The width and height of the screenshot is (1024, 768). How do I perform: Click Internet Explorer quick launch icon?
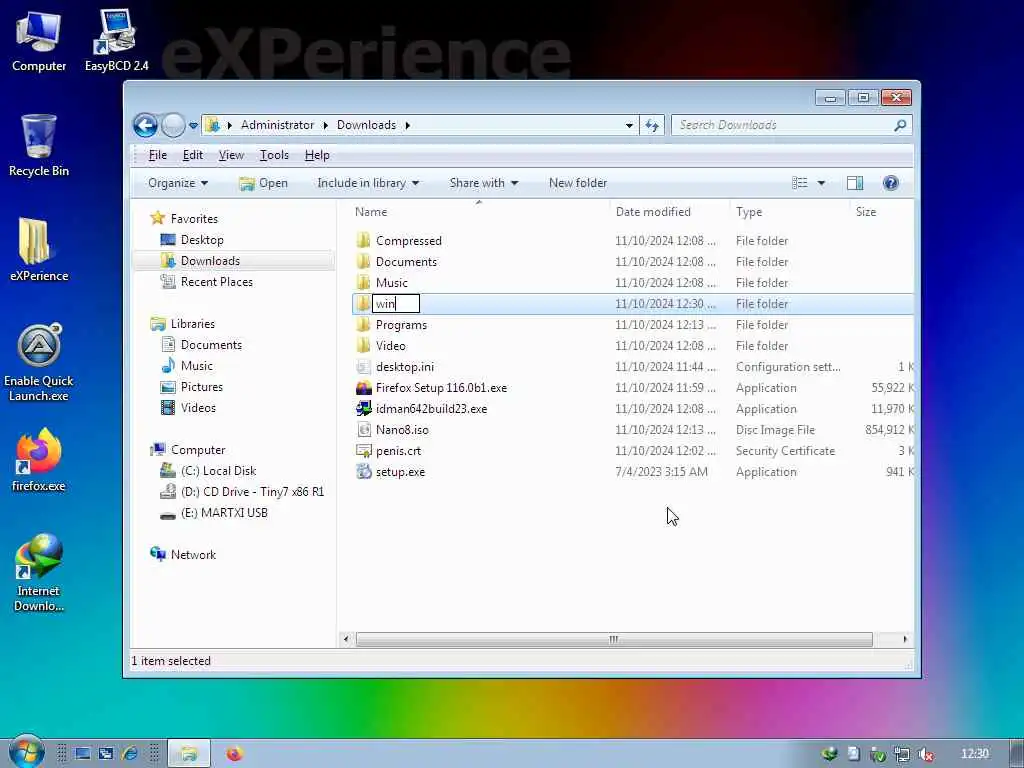pyautogui.click(x=130, y=754)
